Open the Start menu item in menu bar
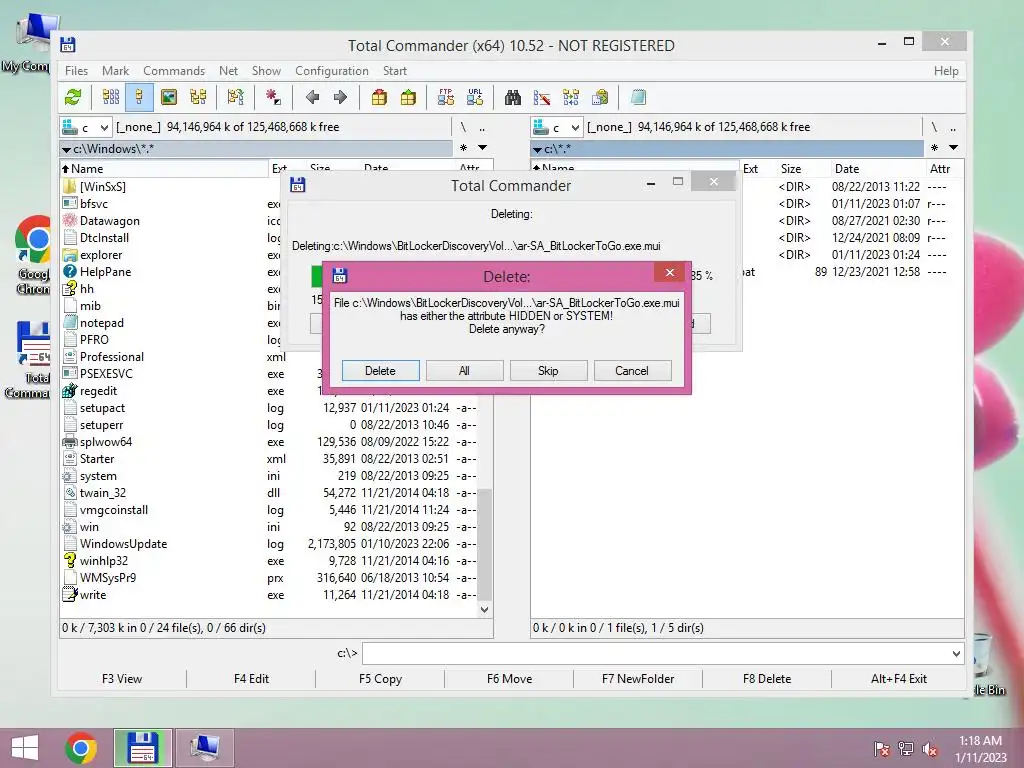The image size is (1024, 768). [394, 71]
